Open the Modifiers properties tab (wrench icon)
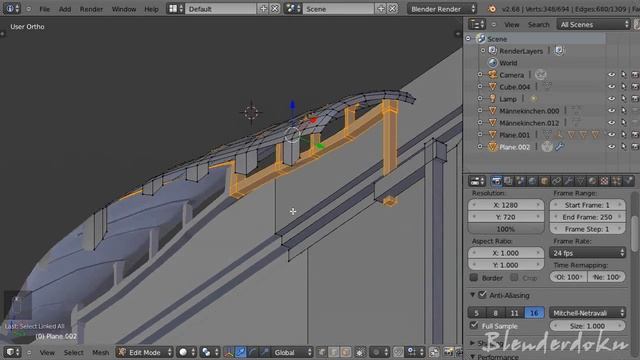This screenshot has height=360, width=640. click(x=568, y=181)
